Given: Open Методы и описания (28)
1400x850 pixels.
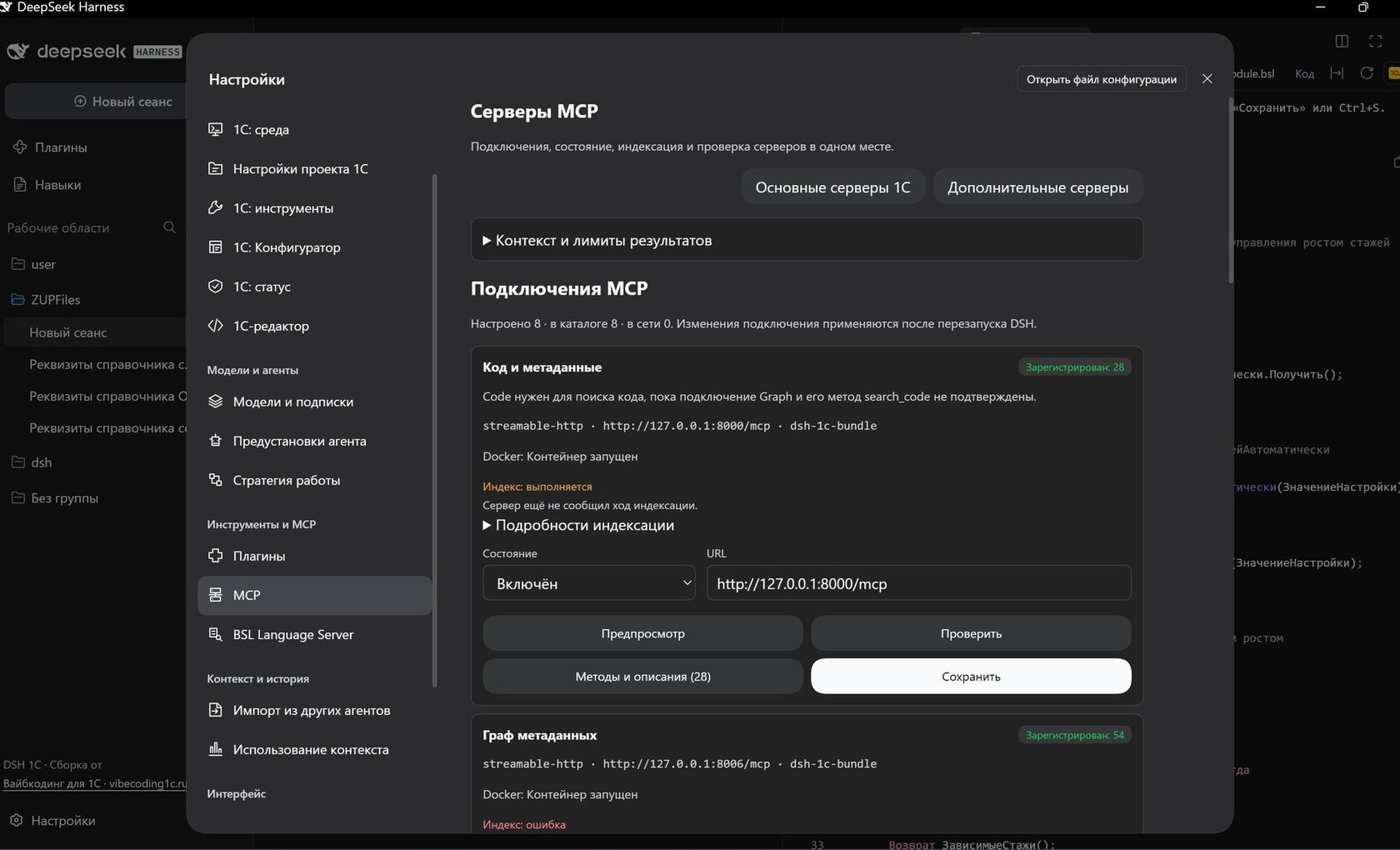Looking at the screenshot, I should click(642, 676).
